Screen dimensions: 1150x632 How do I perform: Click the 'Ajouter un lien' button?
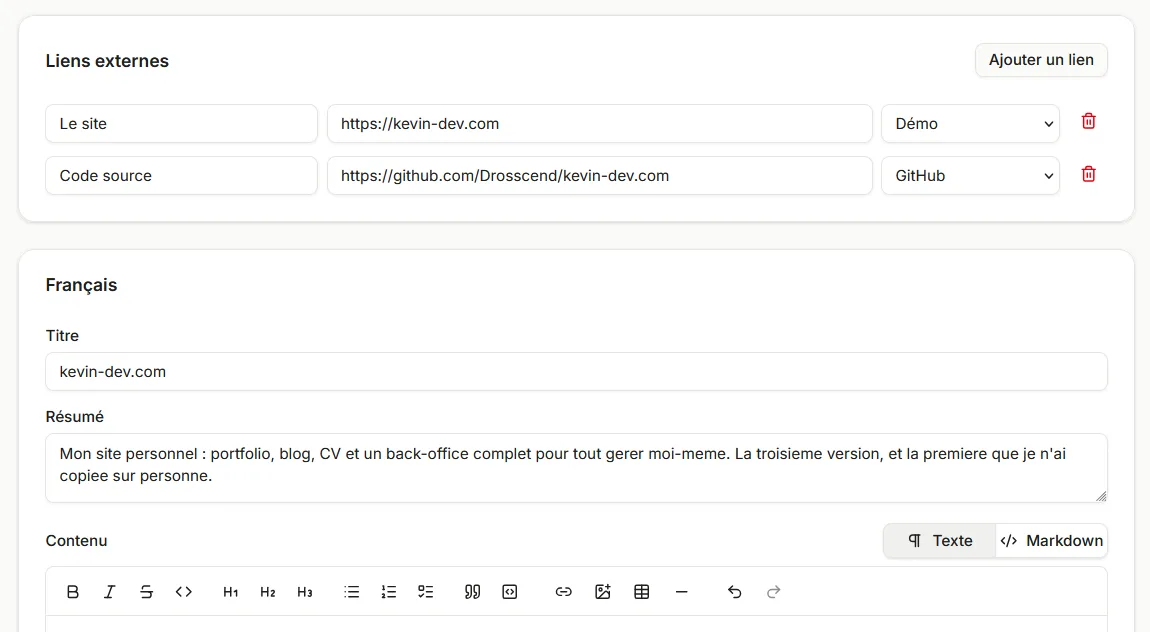click(1041, 59)
